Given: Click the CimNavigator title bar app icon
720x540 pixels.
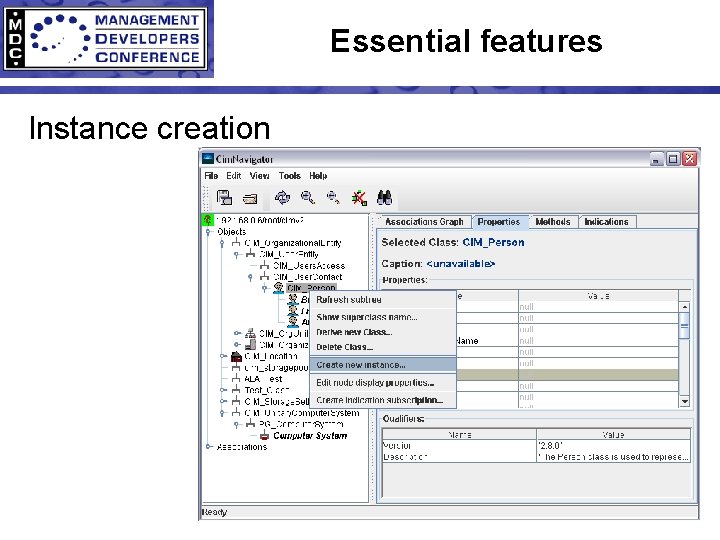Looking at the screenshot, I should pyautogui.click(x=208, y=159).
